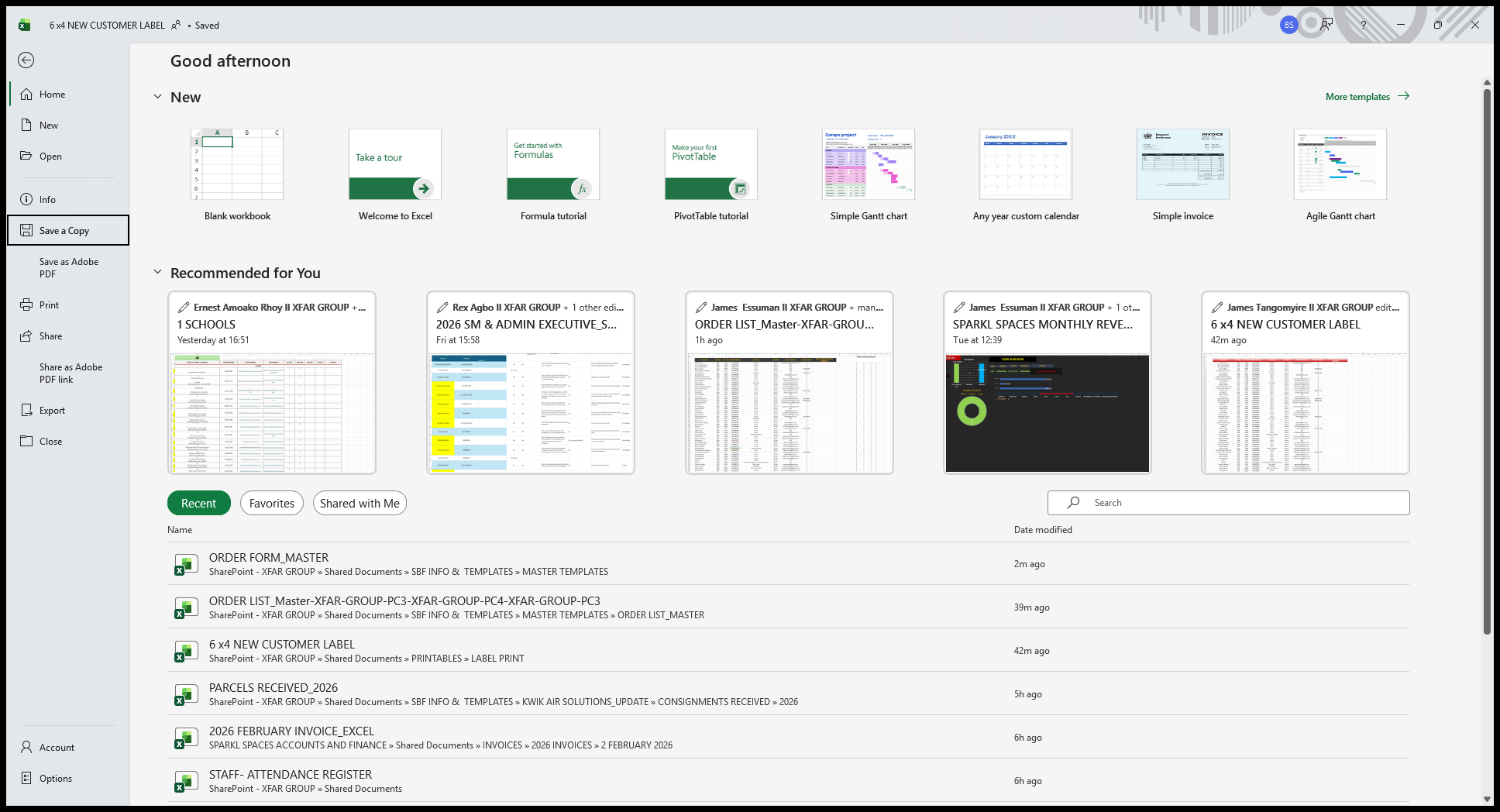Switch to the Favorites tab

click(272, 504)
